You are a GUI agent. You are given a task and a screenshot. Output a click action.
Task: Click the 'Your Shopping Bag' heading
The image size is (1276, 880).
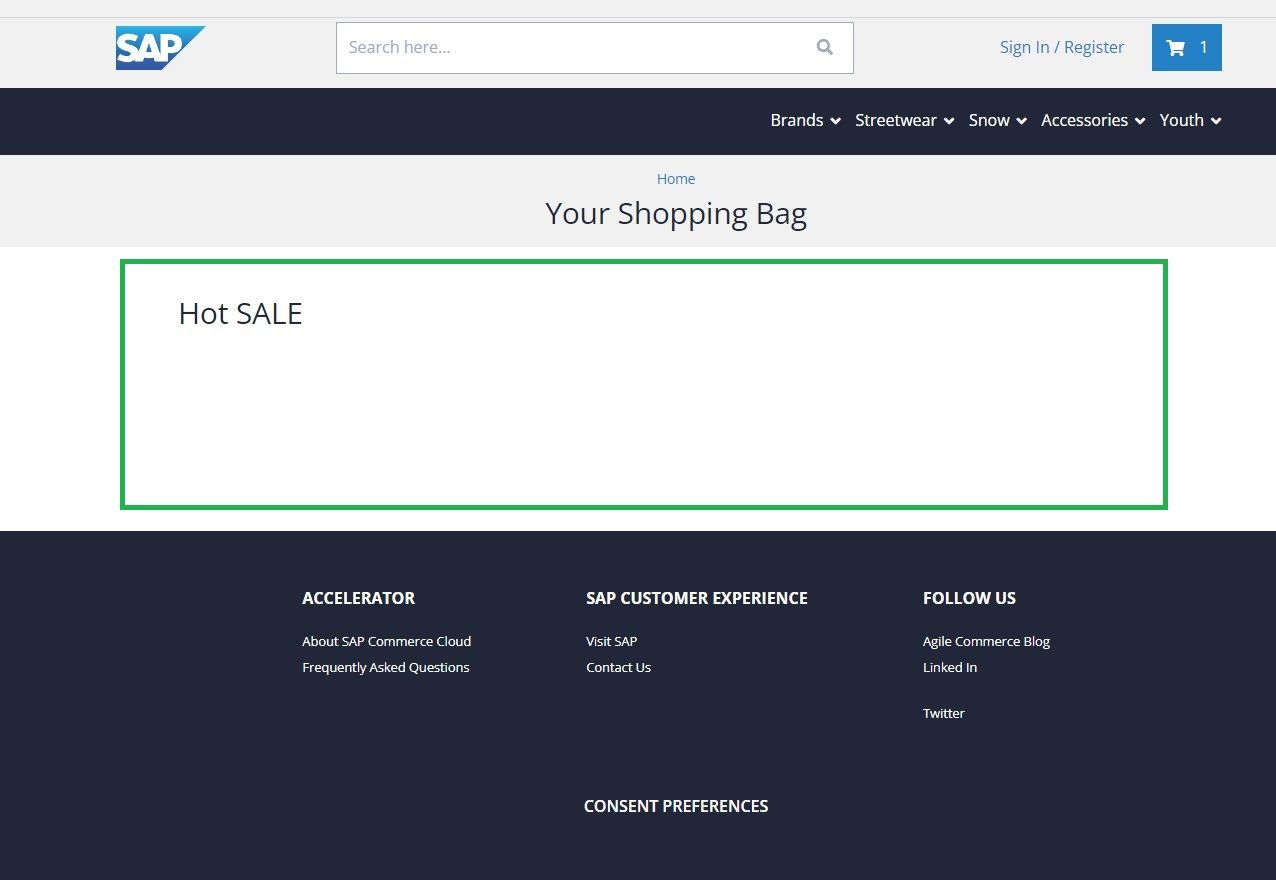[676, 213]
